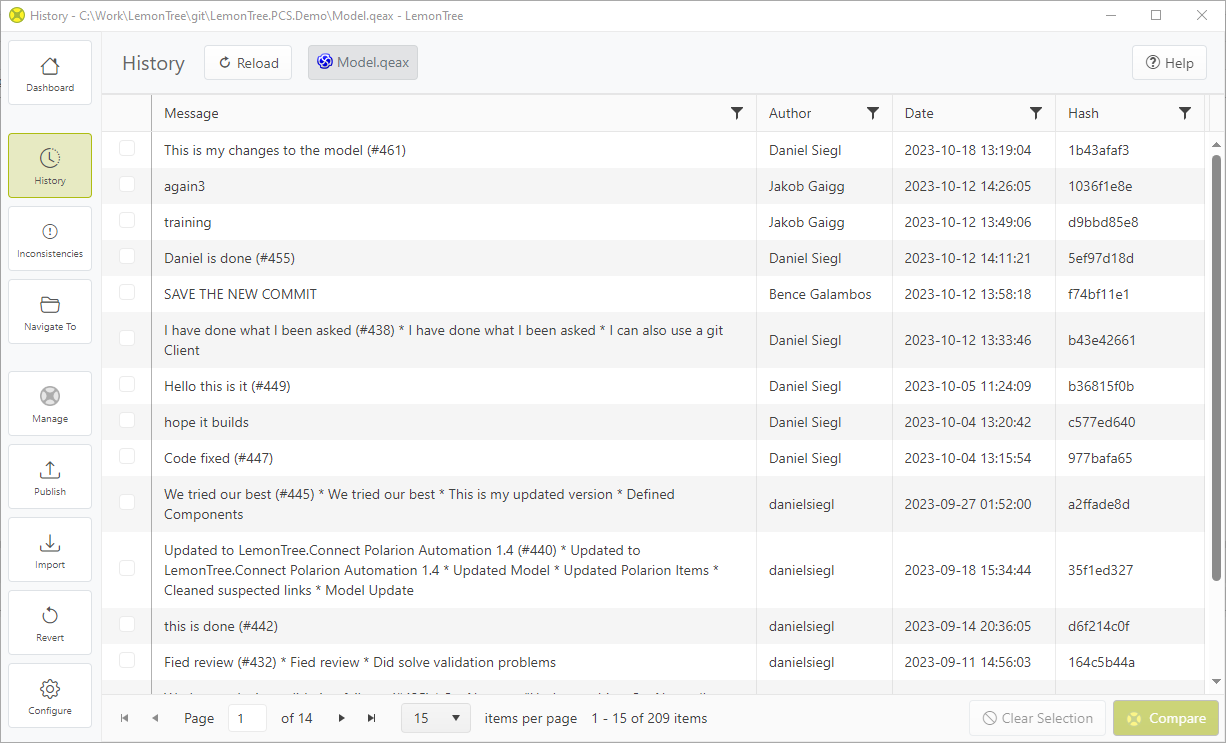
Task: Open the Manage section in the sidebar
Action: click(50, 404)
